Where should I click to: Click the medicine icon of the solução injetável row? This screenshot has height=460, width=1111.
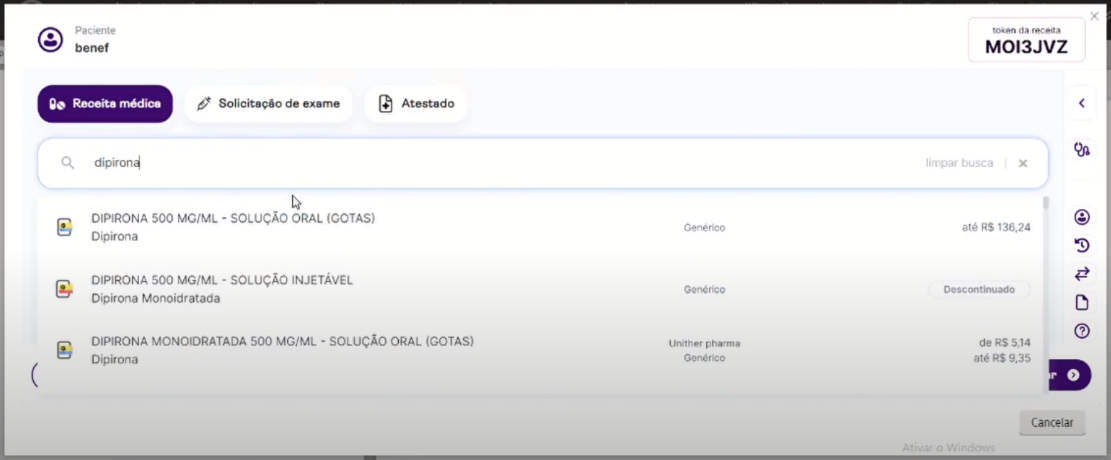(x=65, y=289)
